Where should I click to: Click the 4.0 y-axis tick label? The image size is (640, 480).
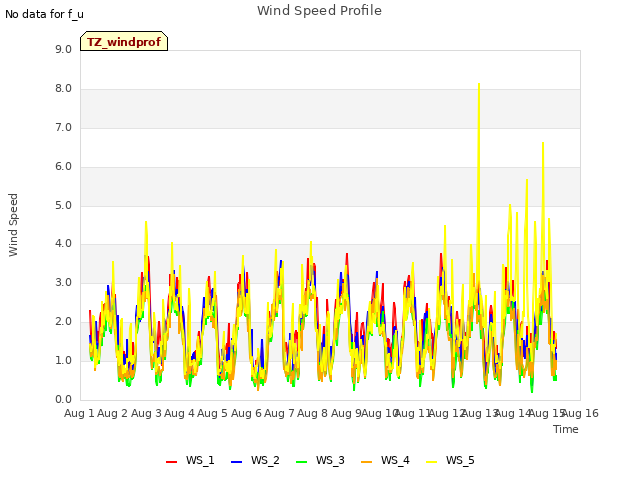[63, 244]
